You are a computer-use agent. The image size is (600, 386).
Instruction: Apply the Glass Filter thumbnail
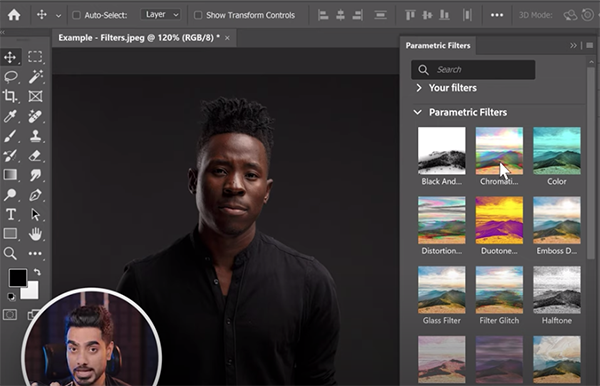(442, 290)
